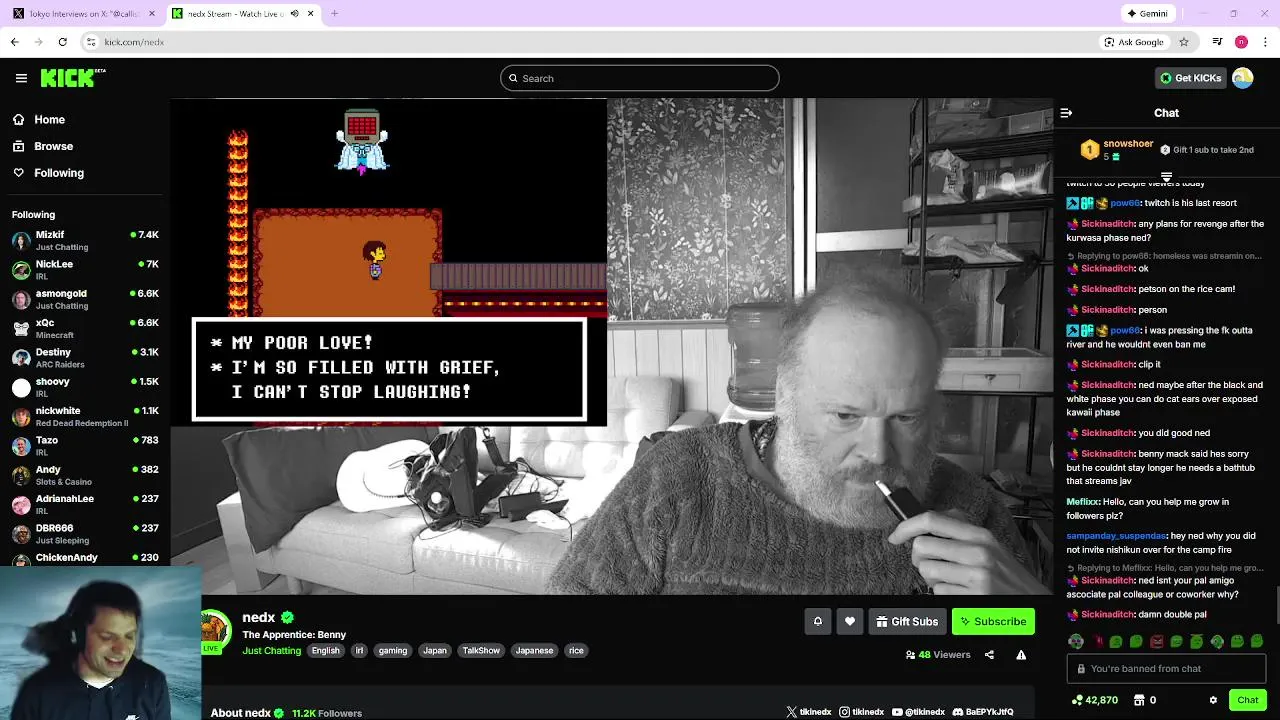1280x720 pixels.
Task: Click the report warning triangle icon
Action: coord(1021,655)
